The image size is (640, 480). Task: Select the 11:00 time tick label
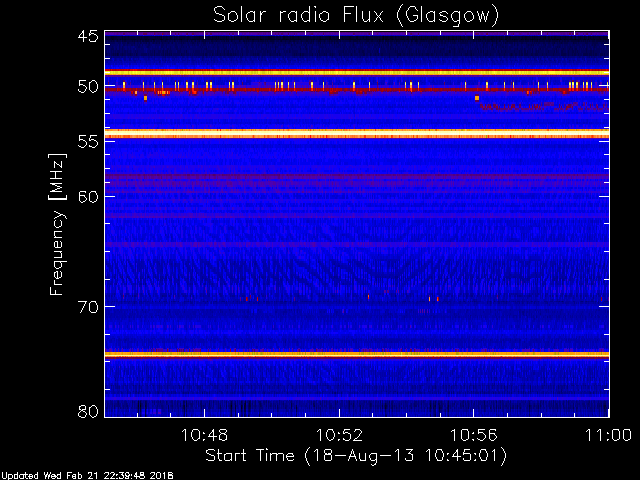coord(607,435)
